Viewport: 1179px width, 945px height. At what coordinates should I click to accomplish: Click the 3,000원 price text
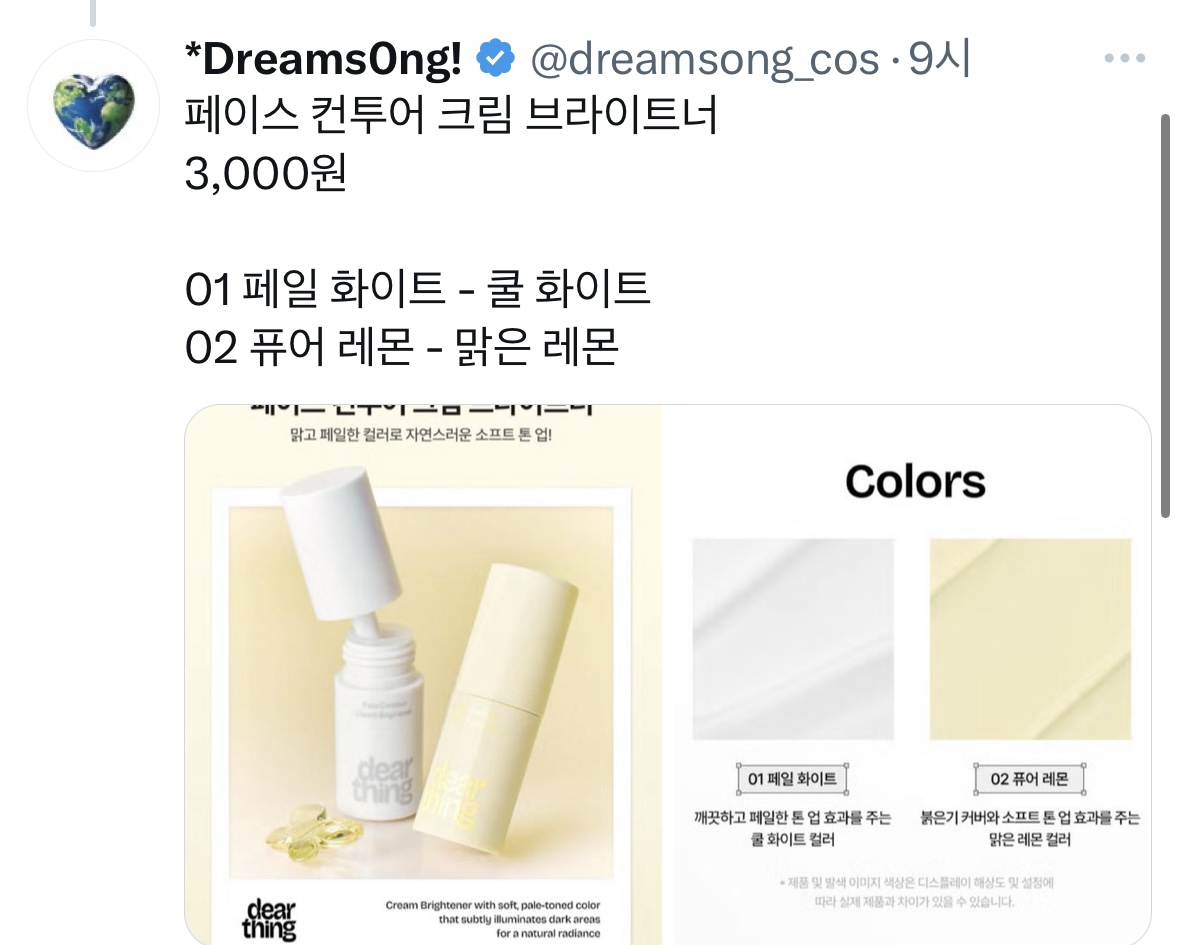pos(265,174)
